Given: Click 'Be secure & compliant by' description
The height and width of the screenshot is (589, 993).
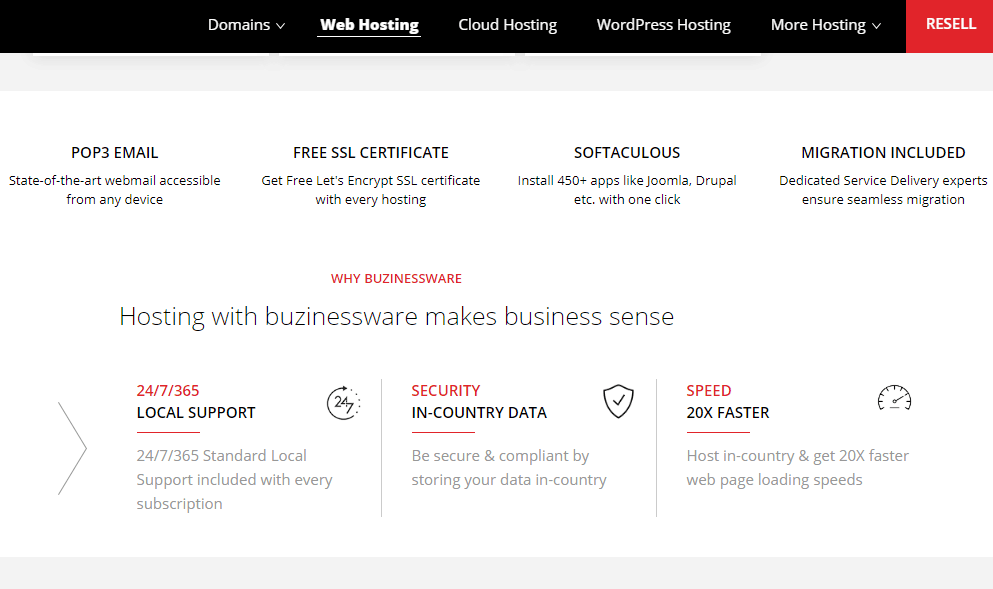Looking at the screenshot, I should click(x=509, y=467).
